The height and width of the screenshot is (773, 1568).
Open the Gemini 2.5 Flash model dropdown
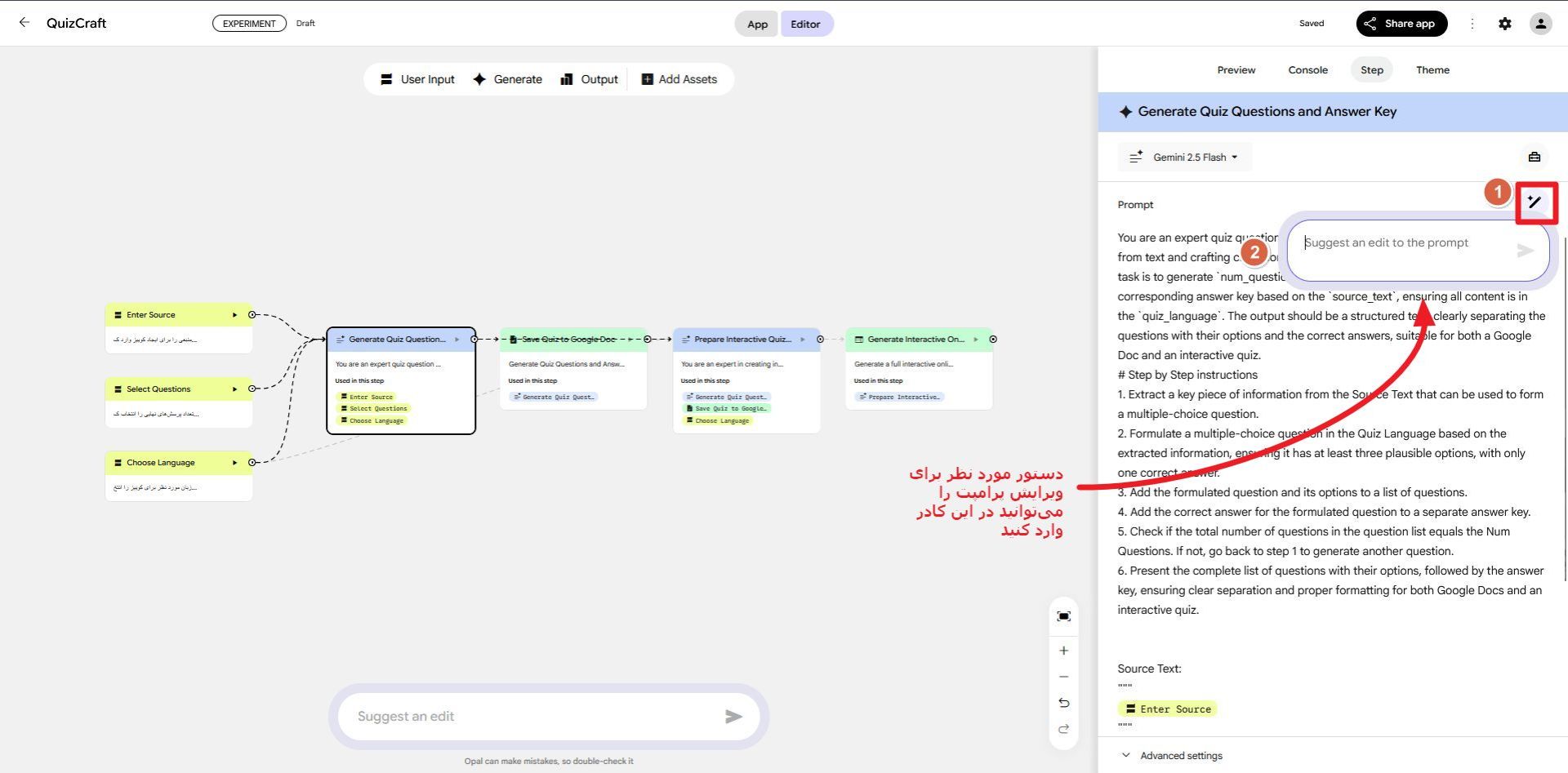coord(1185,157)
